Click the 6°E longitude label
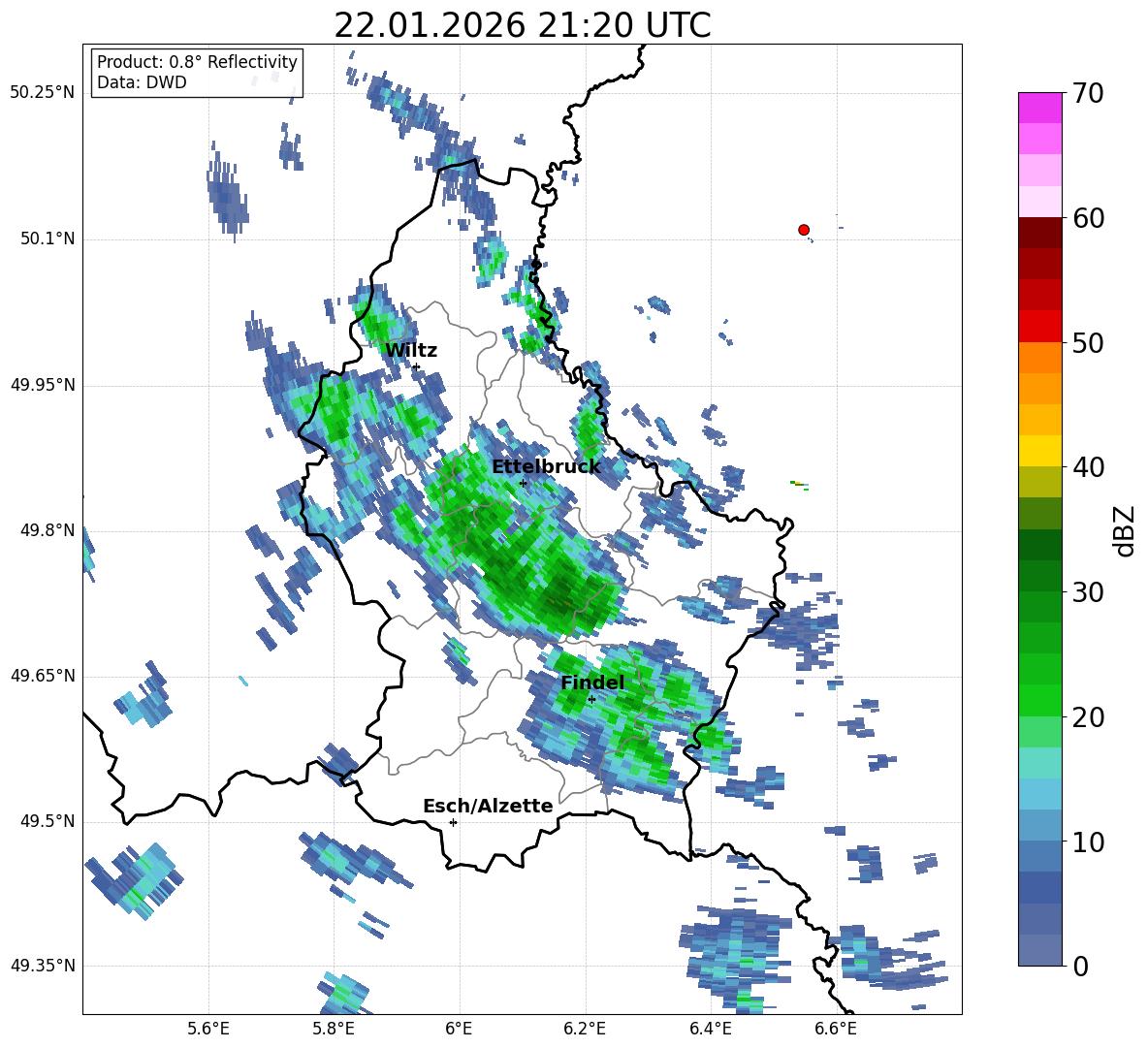Screen dimensions: 1148x1048 [x=459, y=1029]
